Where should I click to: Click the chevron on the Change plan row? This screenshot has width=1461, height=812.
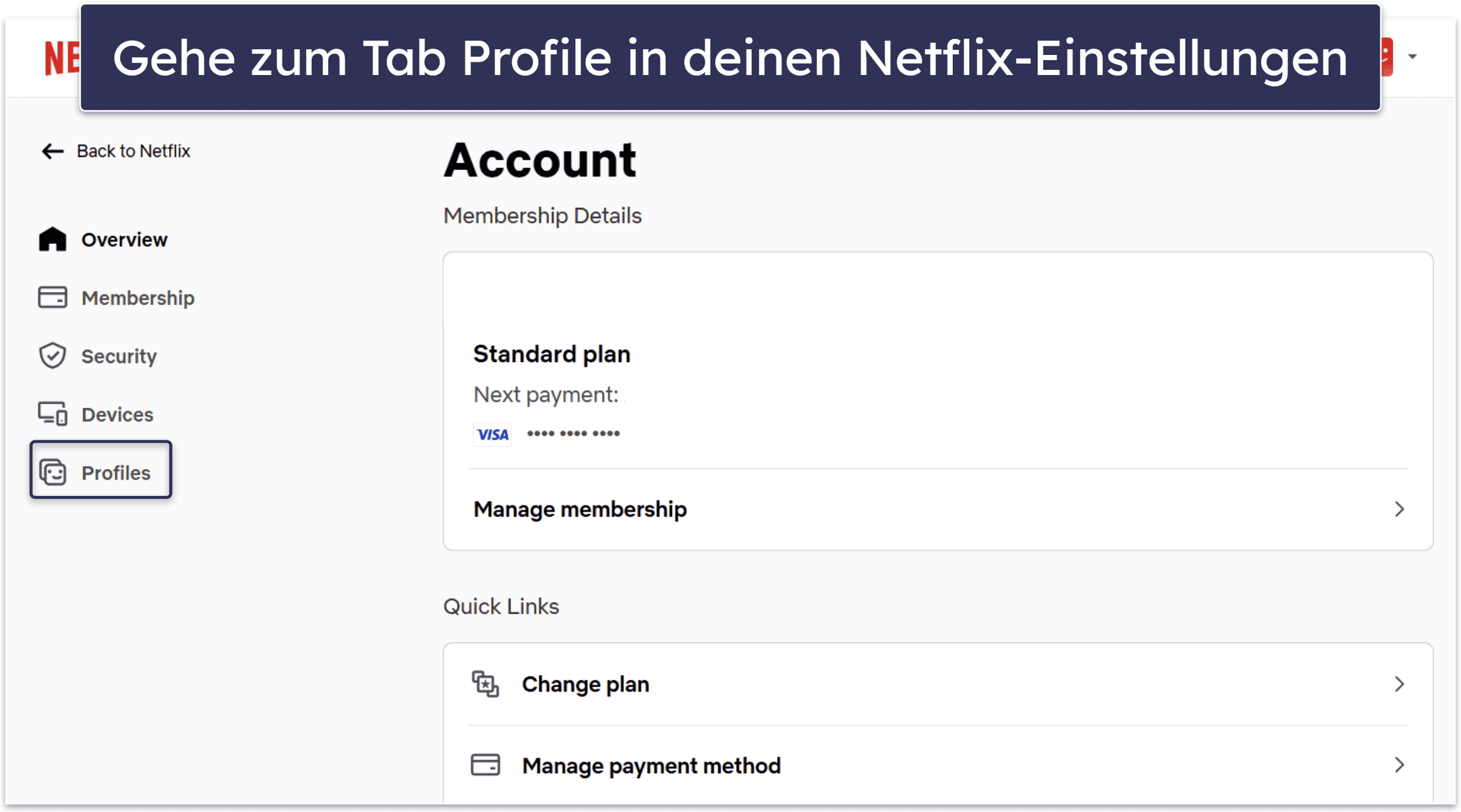[x=1399, y=684]
